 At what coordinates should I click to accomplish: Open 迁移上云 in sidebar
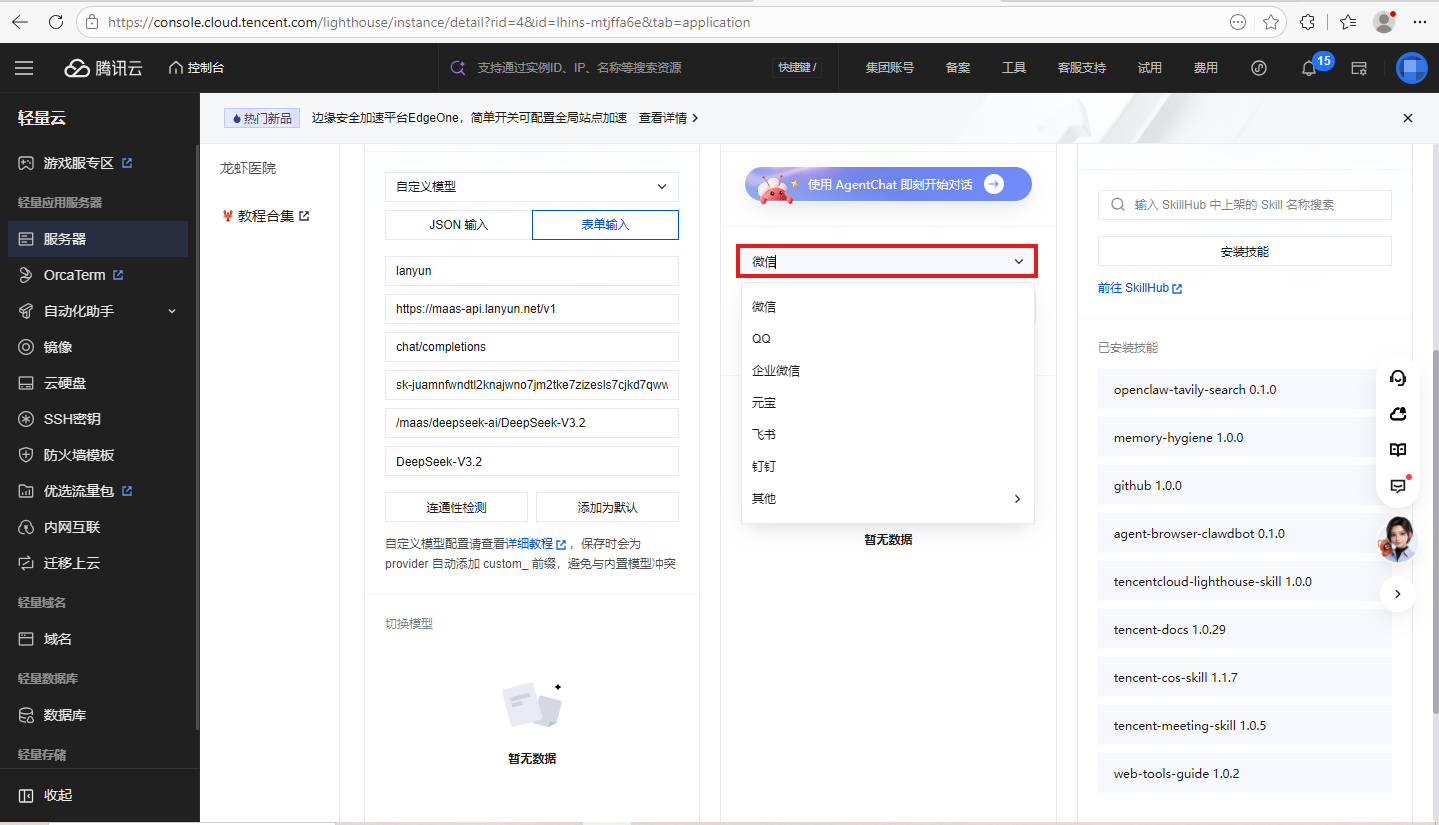98,563
